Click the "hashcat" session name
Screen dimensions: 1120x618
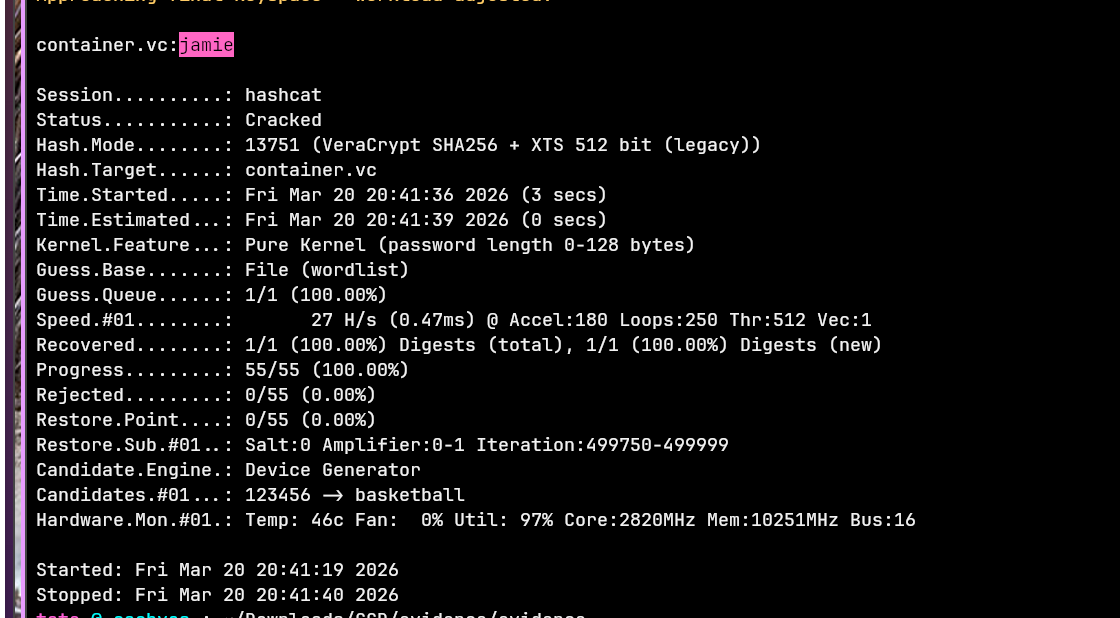click(283, 95)
